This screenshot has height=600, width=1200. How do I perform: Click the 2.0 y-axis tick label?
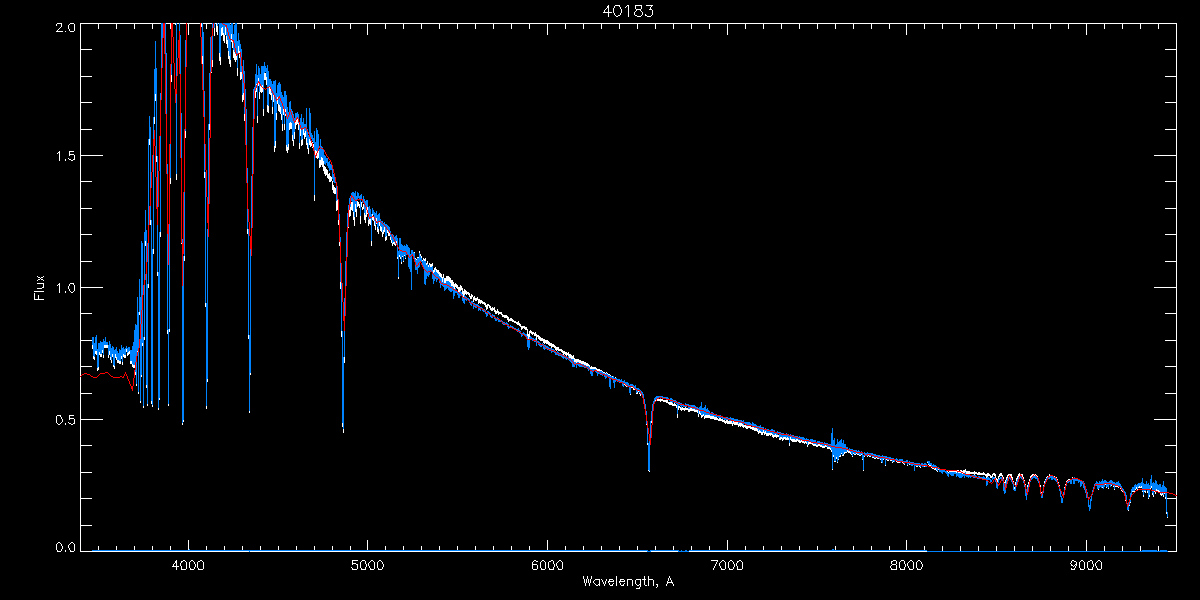coord(63,26)
